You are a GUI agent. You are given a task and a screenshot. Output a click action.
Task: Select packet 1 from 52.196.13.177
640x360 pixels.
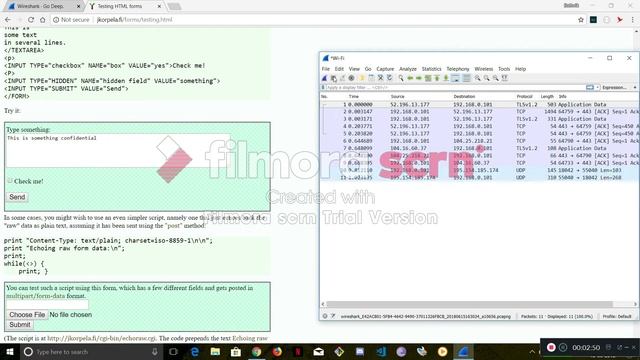[480, 104]
